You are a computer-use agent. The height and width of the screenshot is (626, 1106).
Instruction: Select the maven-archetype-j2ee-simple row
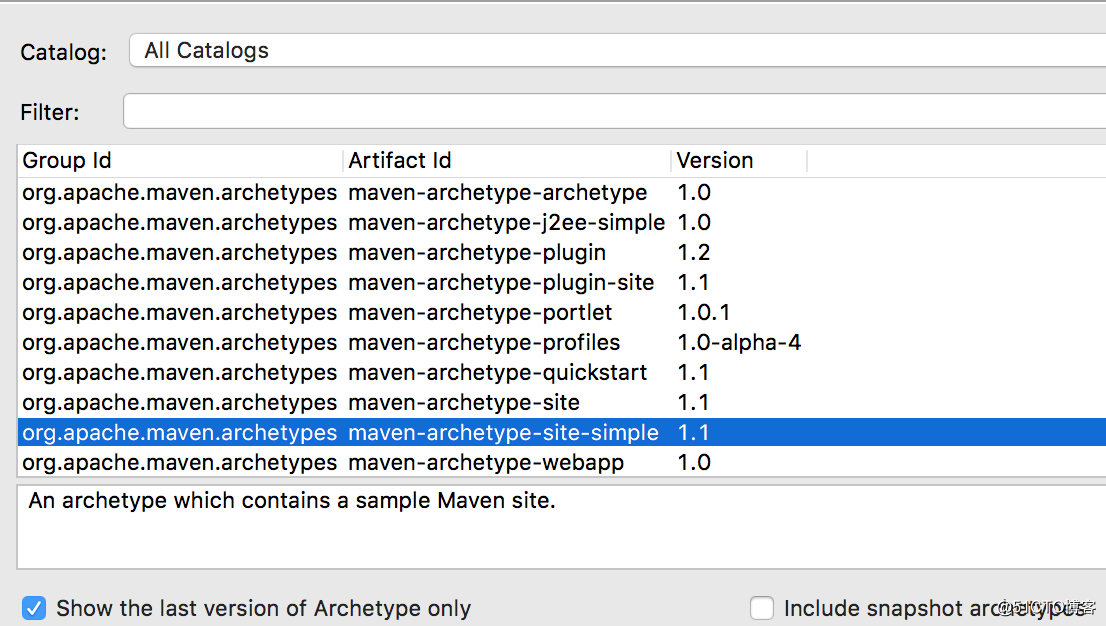(561, 223)
